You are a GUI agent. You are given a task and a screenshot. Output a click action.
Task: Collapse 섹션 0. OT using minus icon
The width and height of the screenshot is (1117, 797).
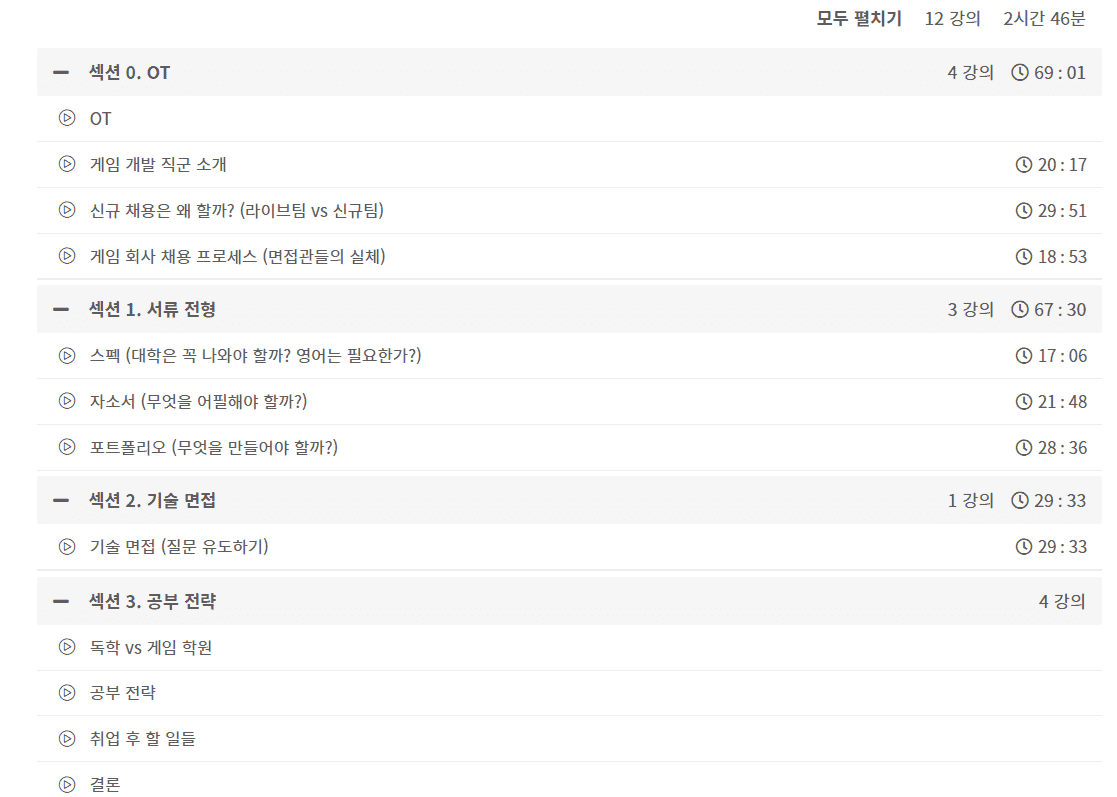tap(61, 72)
